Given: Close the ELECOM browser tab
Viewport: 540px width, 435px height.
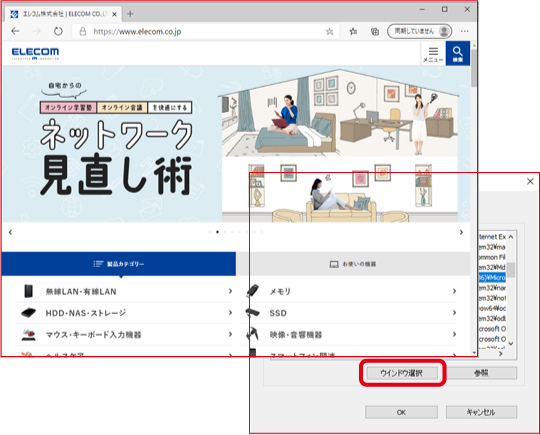Looking at the screenshot, I should [x=114, y=14].
